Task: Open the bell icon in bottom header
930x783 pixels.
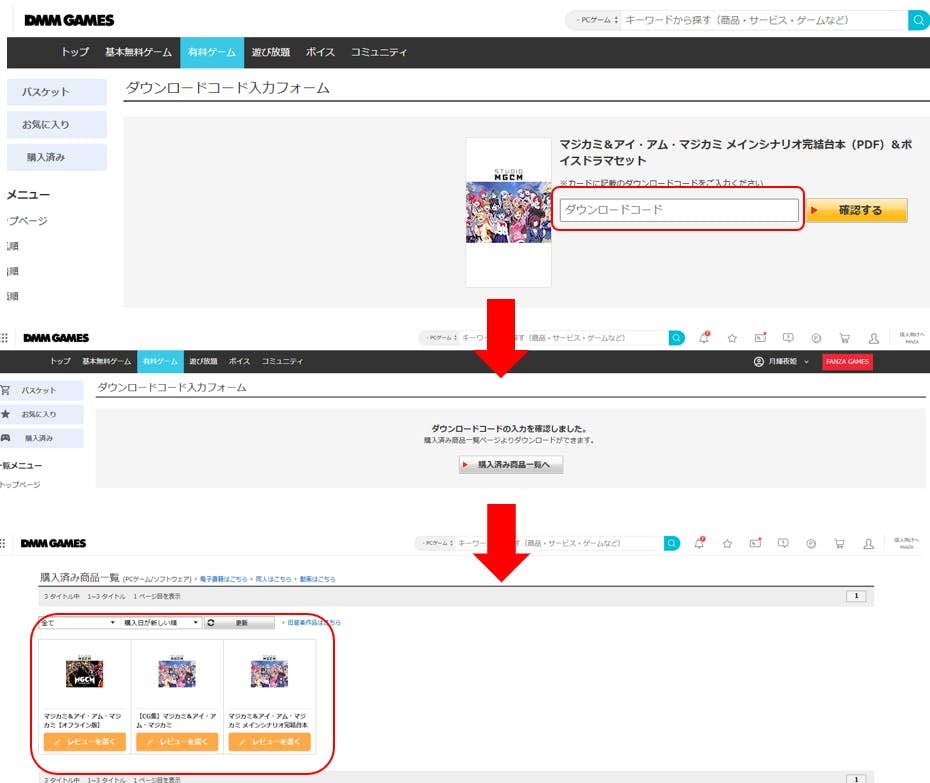Action: point(700,543)
